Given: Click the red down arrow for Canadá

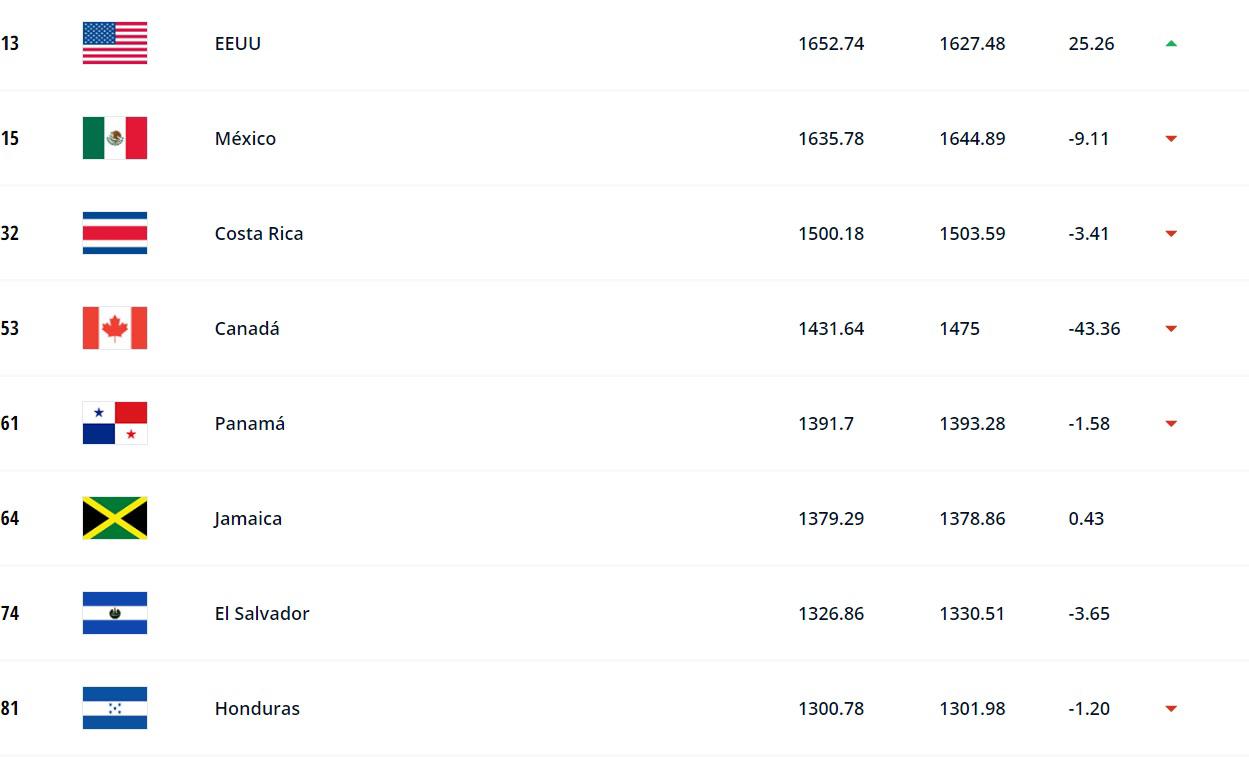Looking at the screenshot, I should coord(1171,329).
